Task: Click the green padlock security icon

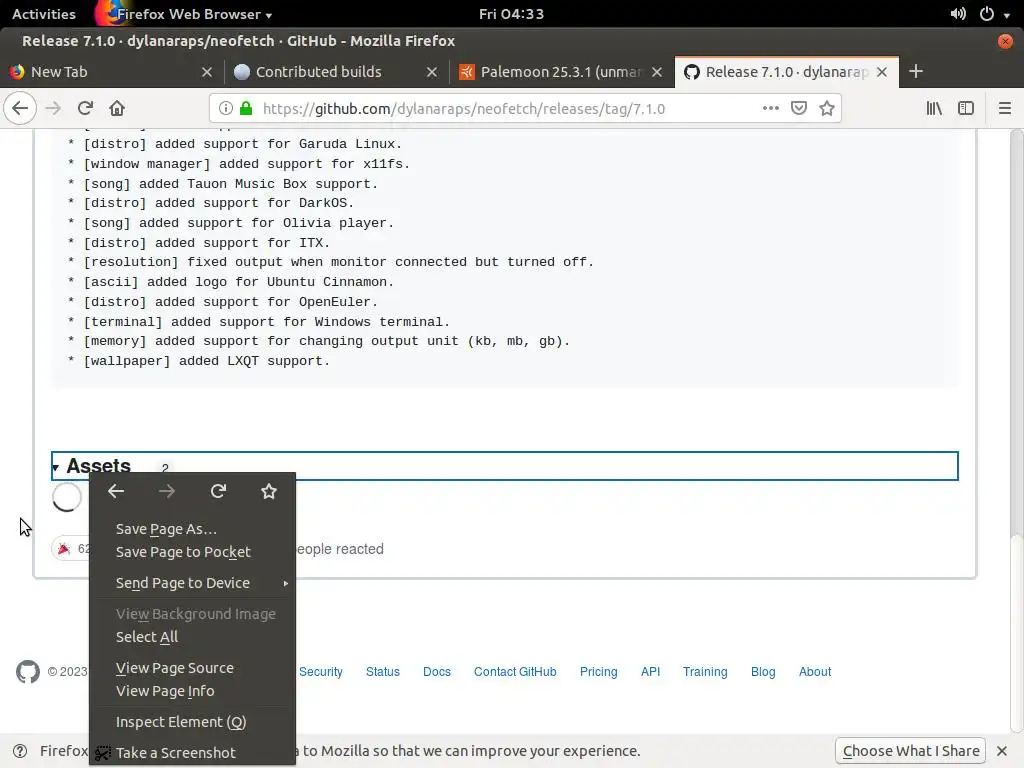Action: tap(246, 108)
